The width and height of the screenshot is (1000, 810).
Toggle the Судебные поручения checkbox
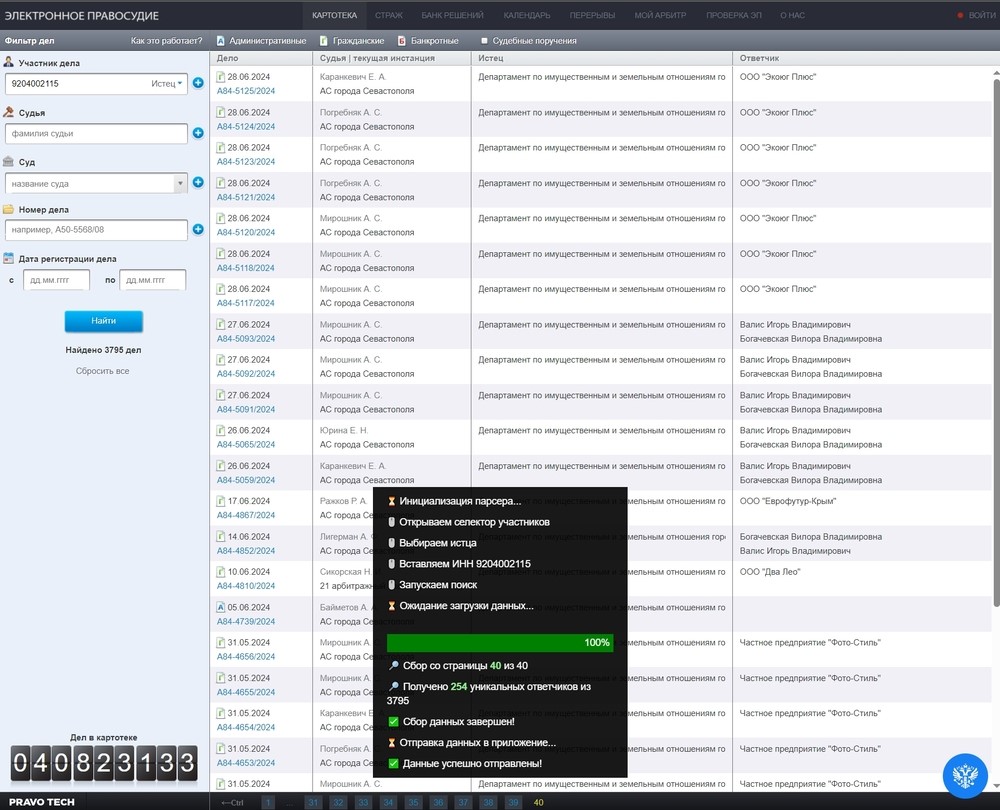point(485,41)
